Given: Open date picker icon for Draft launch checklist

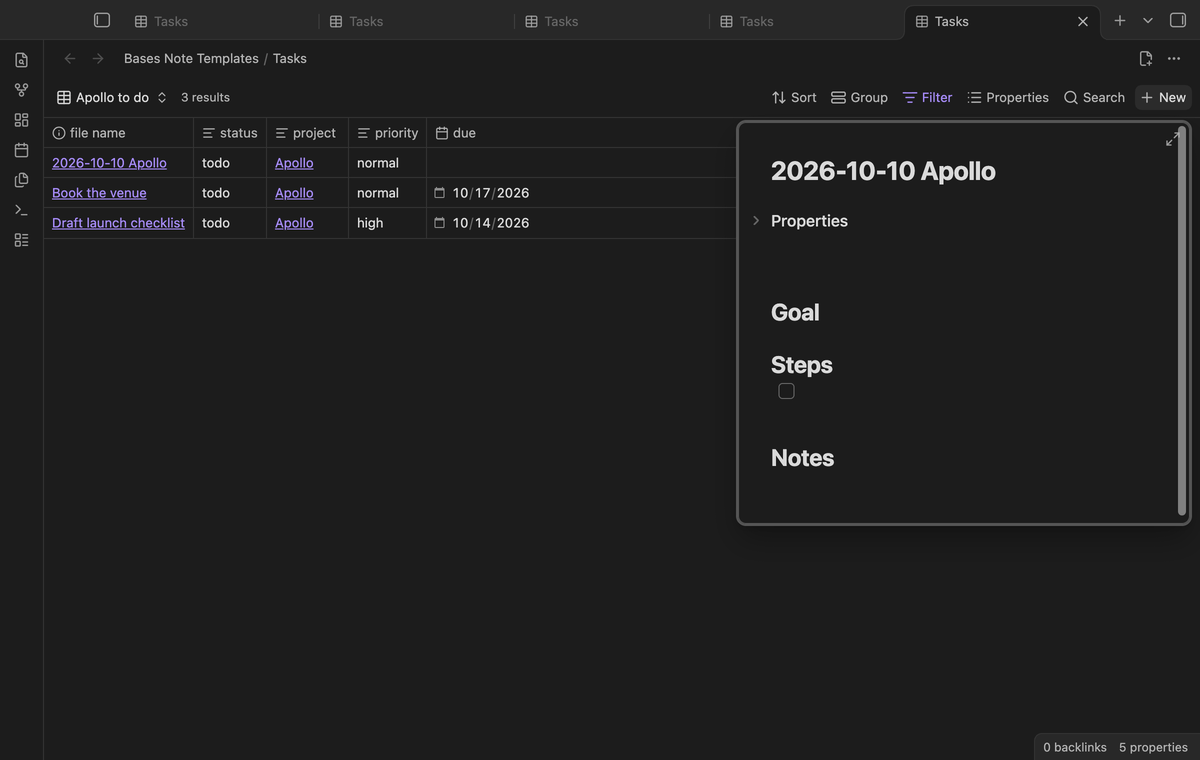Looking at the screenshot, I should coord(439,223).
